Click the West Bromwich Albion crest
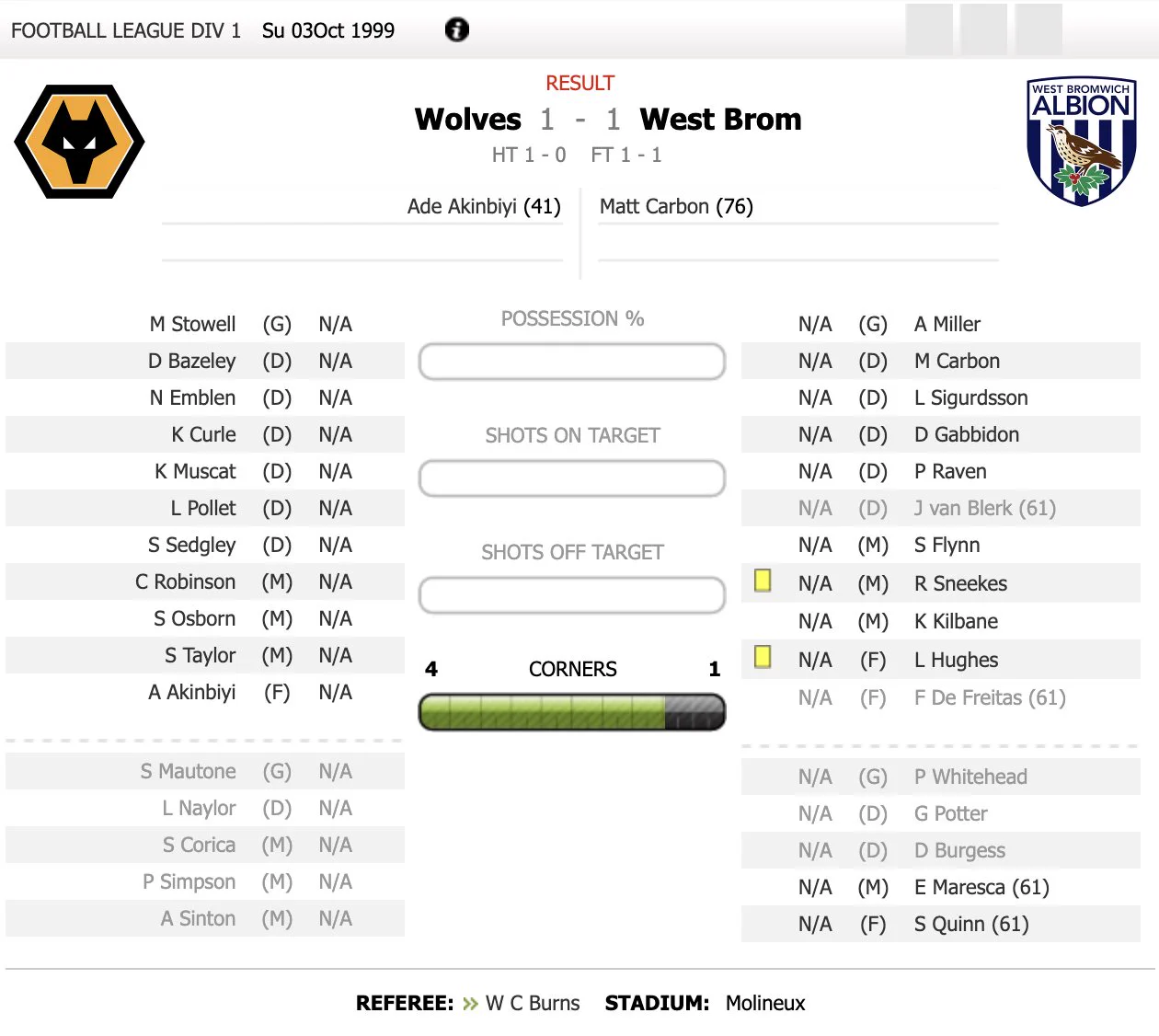 pyautogui.click(x=1081, y=141)
